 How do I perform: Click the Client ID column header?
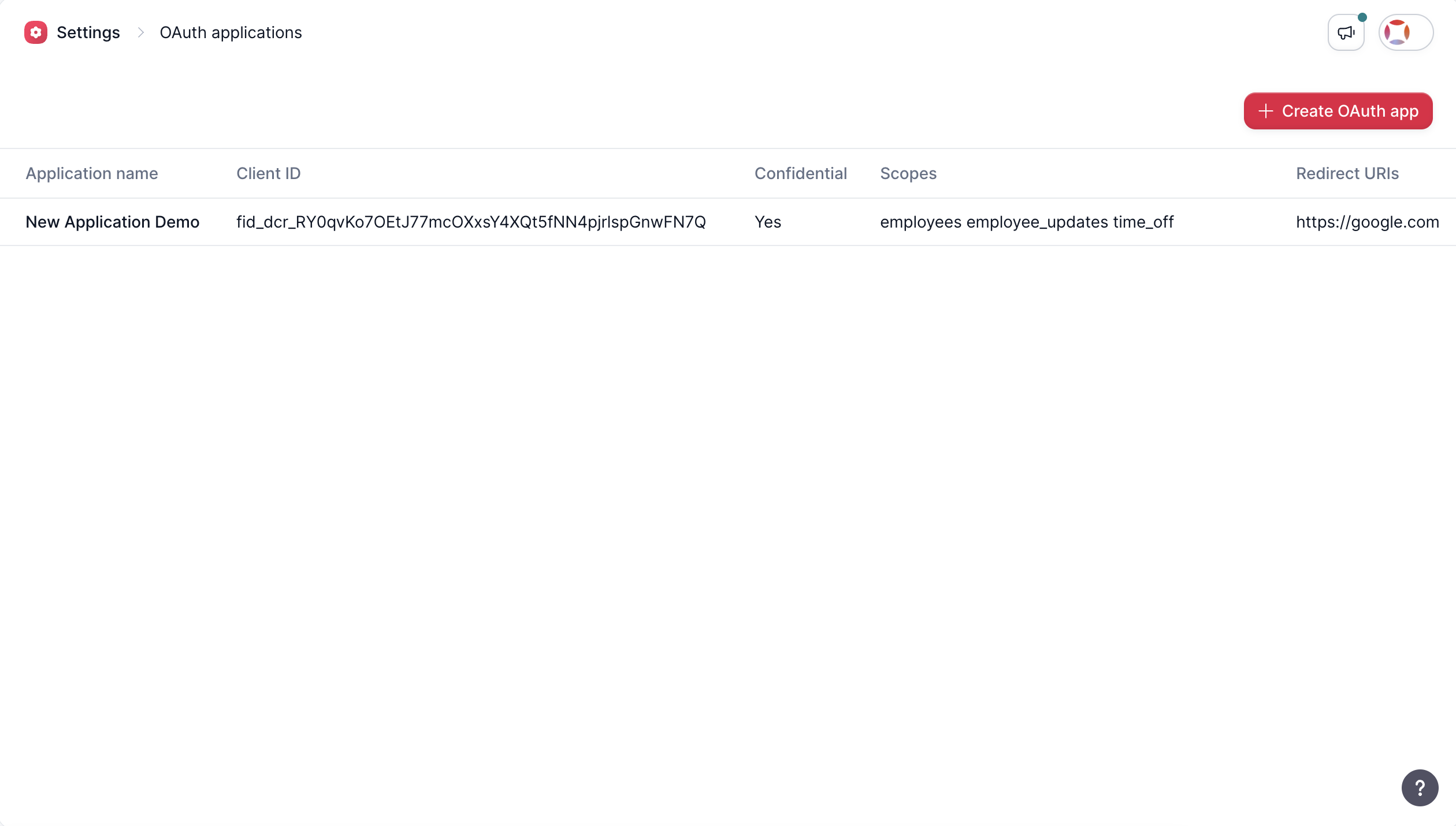click(269, 173)
